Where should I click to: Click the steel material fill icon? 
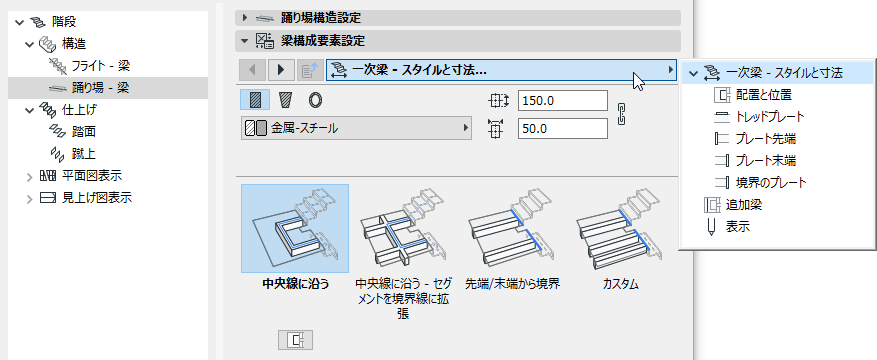[256, 129]
